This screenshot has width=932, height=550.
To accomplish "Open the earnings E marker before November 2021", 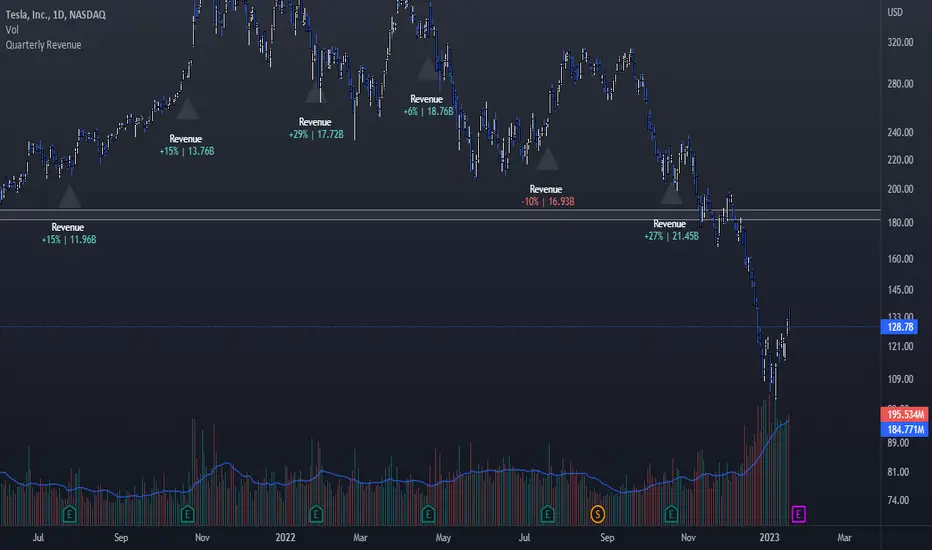I will [187, 514].
